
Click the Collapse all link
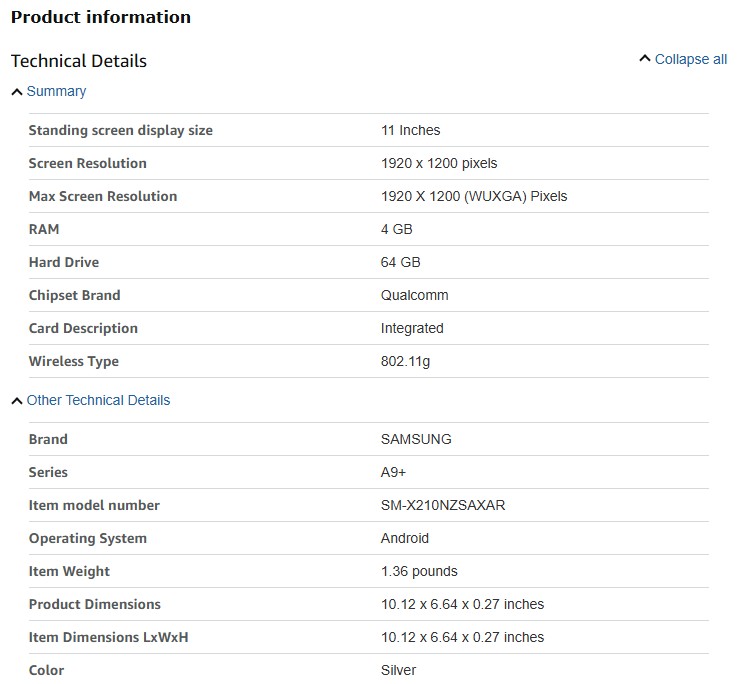click(x=690, y=60)
